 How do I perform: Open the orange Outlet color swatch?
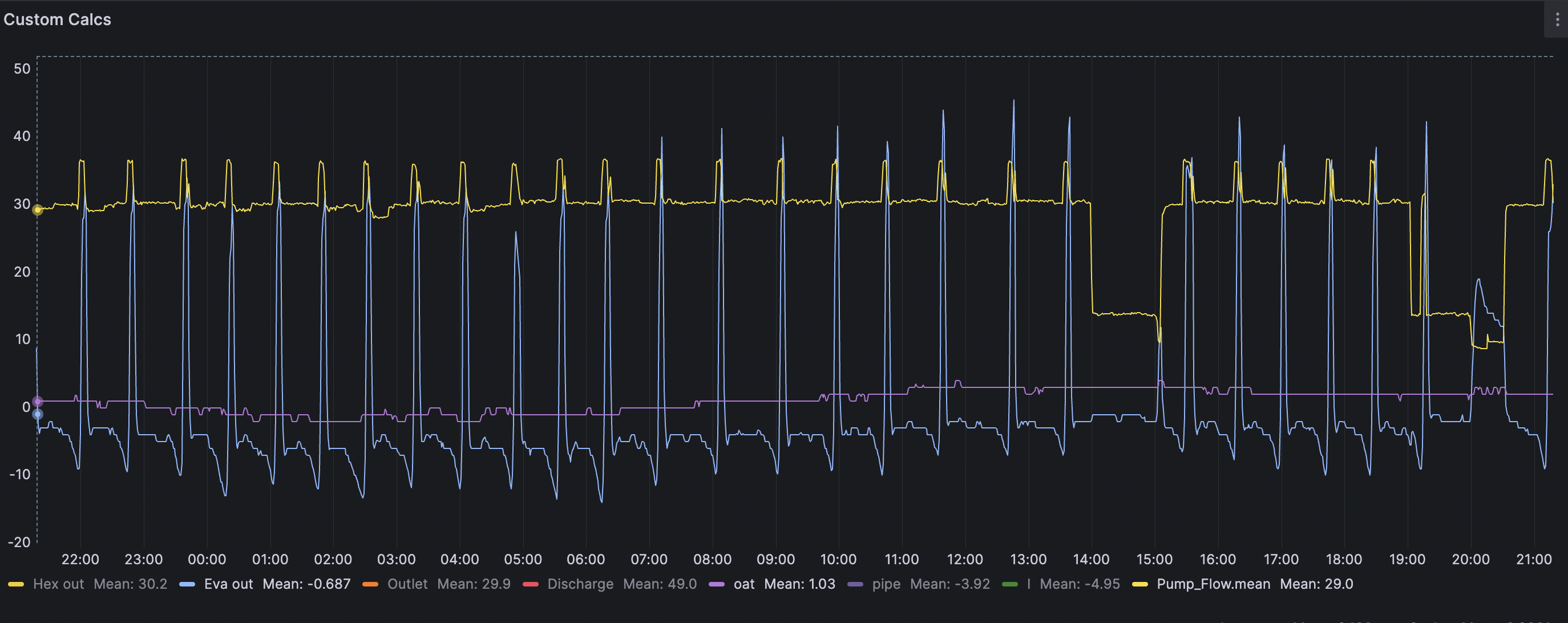(x=370, y=584)
